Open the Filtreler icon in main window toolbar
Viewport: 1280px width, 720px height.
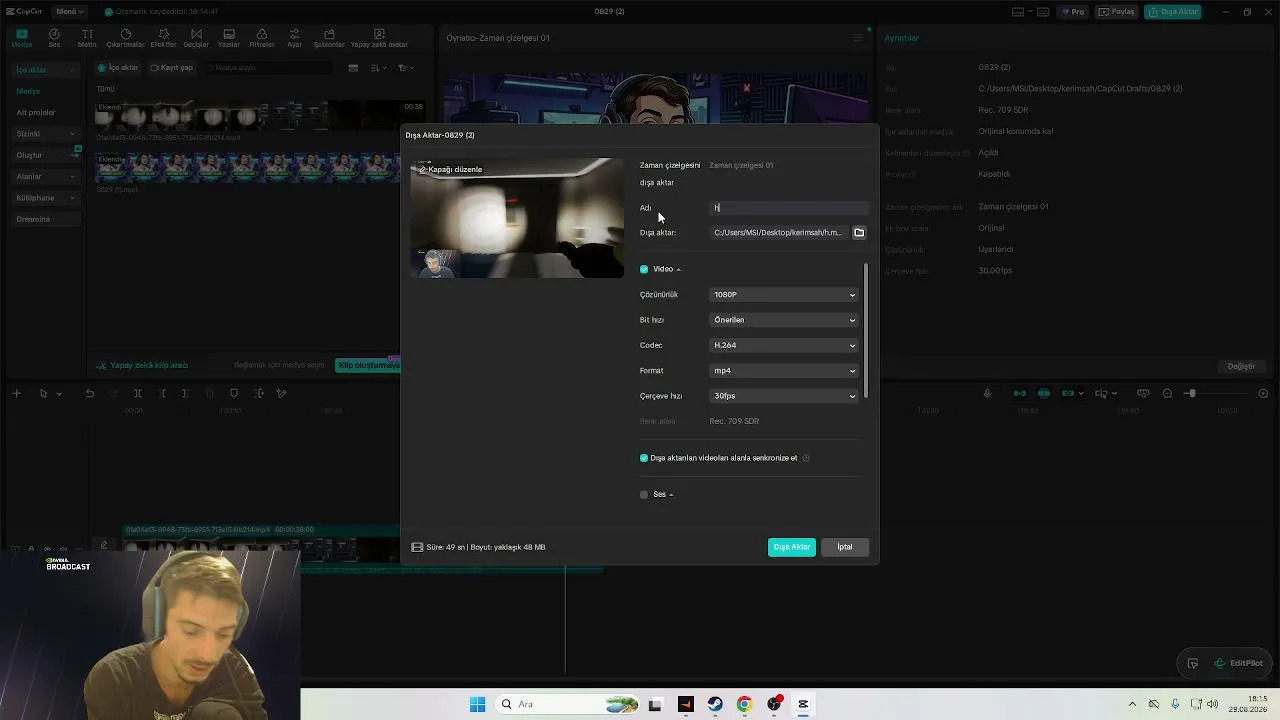click(x=261, y=38)
